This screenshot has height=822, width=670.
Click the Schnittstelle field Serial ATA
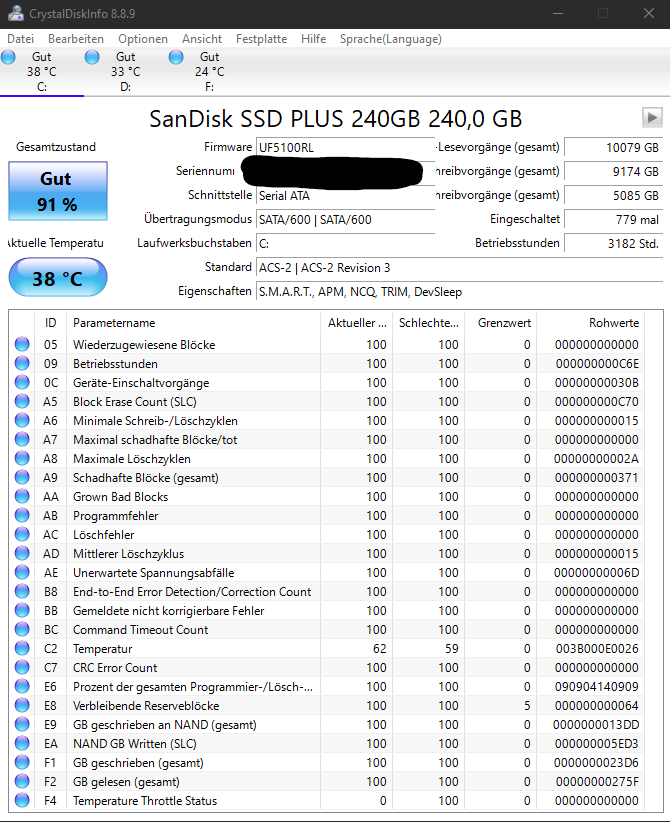pyautogui.click(x=345, y=196)
